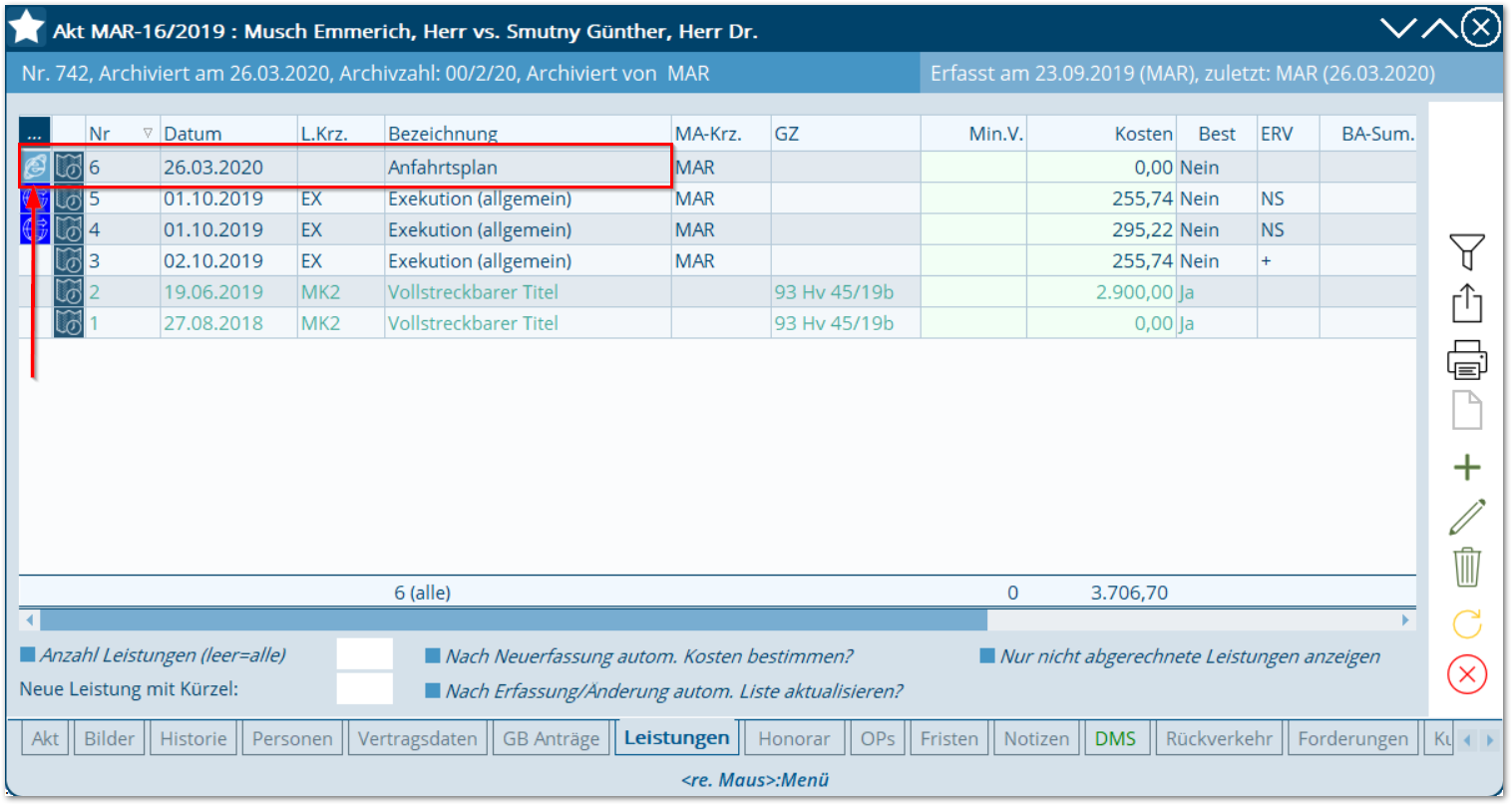Toggle 'Nach Neuerfassung autom. Kosten bestimmen?'
Viewport: 1512px width, 805px height.
coord(433,656)
